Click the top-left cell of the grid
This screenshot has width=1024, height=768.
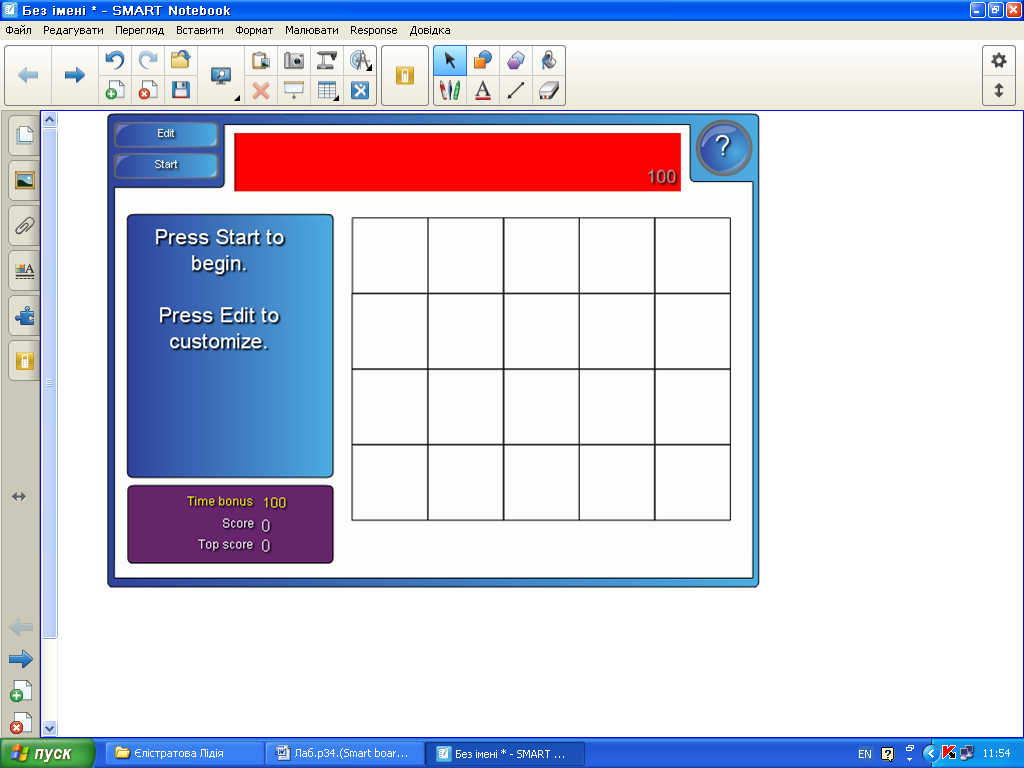(390, 255)
